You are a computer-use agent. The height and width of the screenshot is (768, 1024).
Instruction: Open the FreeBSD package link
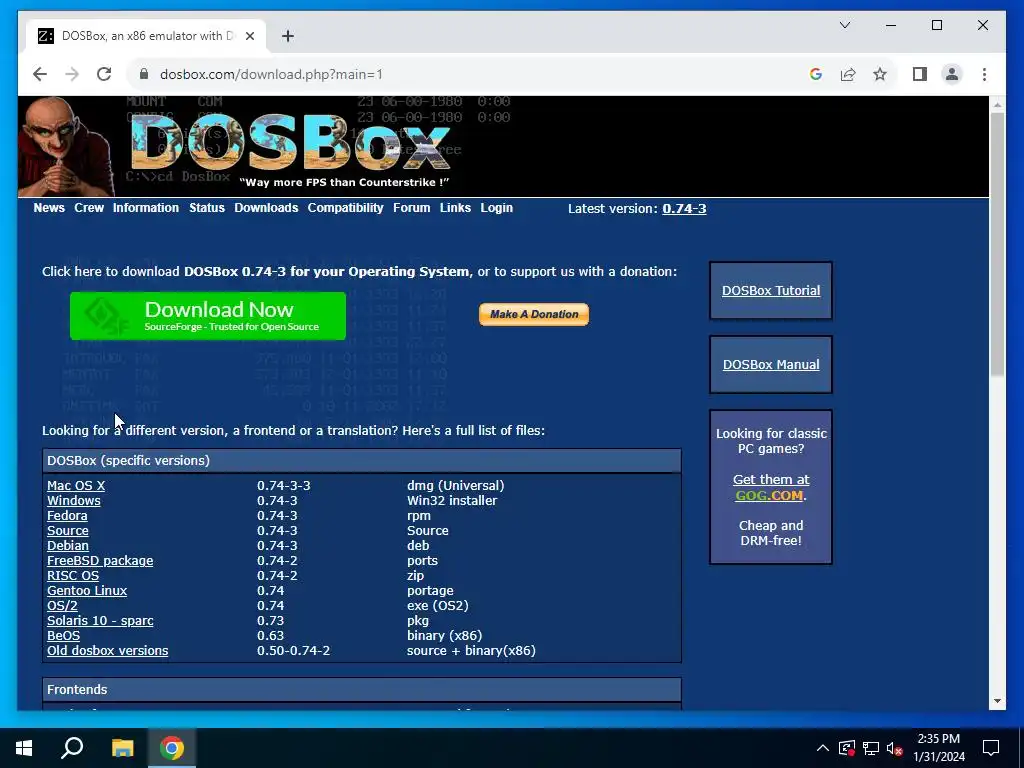tap(100, 560)
